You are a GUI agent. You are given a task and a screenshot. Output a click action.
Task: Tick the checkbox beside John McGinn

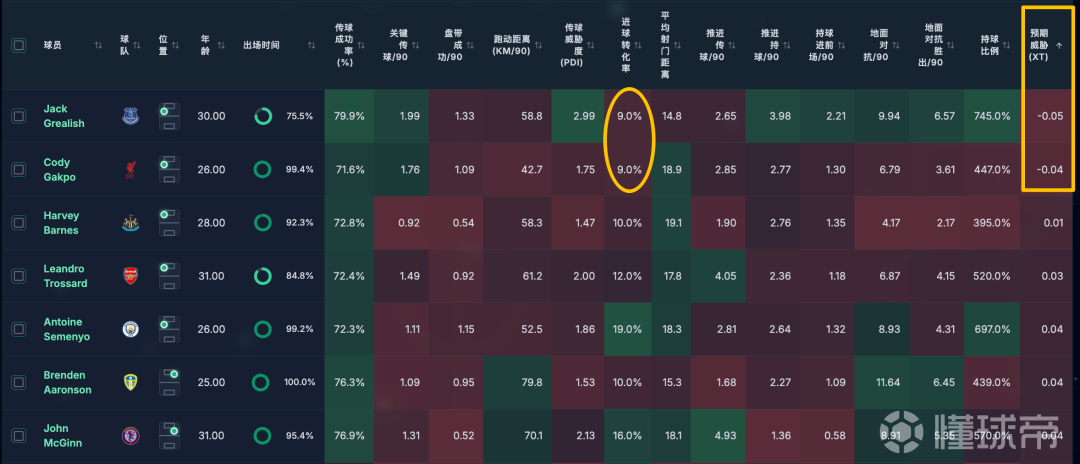[19, 435]
